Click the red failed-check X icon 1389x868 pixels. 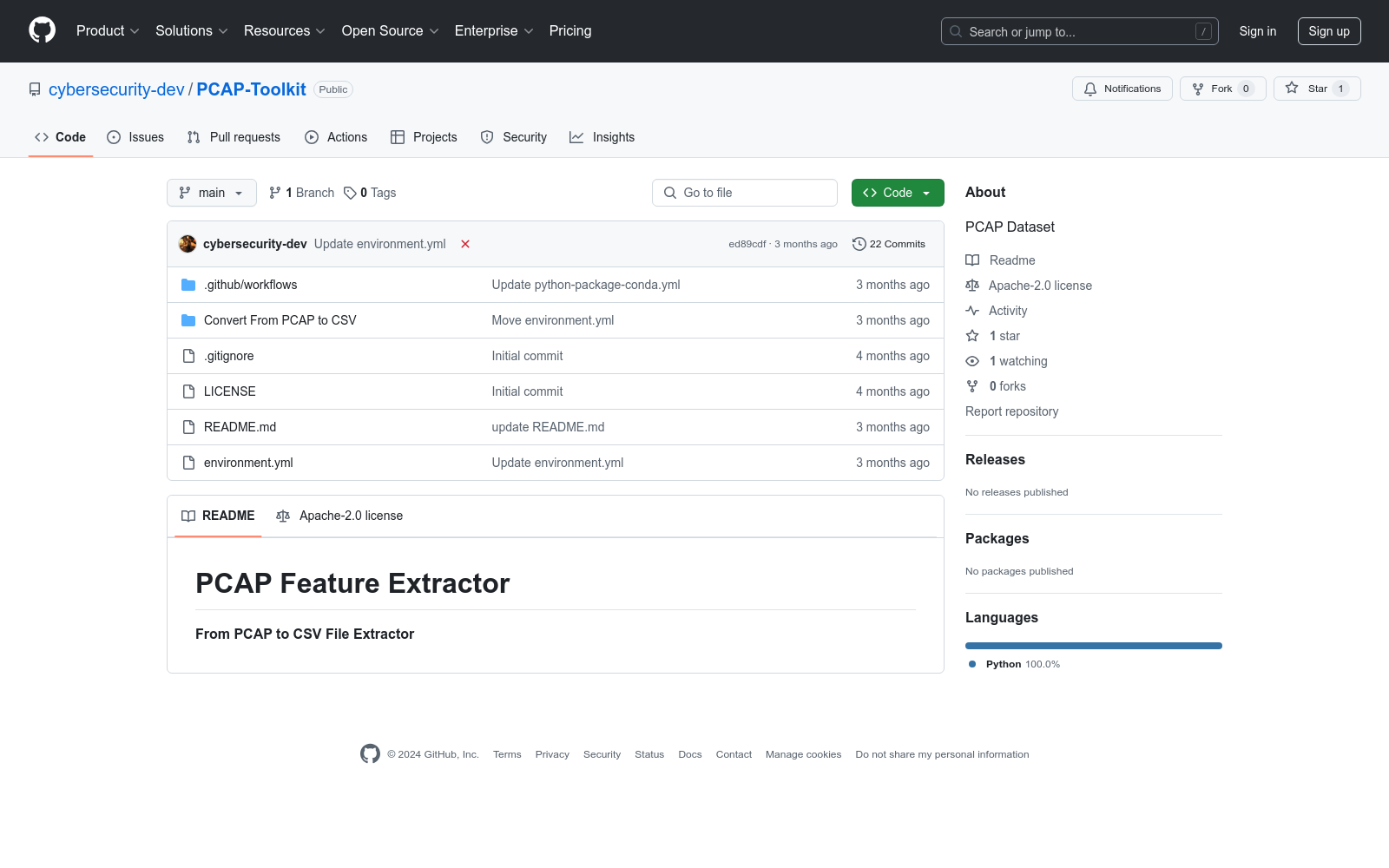coord(465,244)
